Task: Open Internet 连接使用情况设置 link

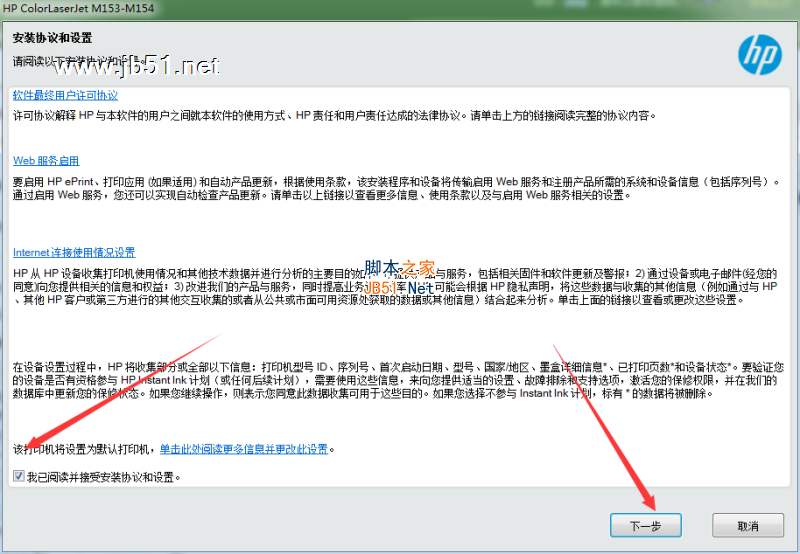Action: 74,253
